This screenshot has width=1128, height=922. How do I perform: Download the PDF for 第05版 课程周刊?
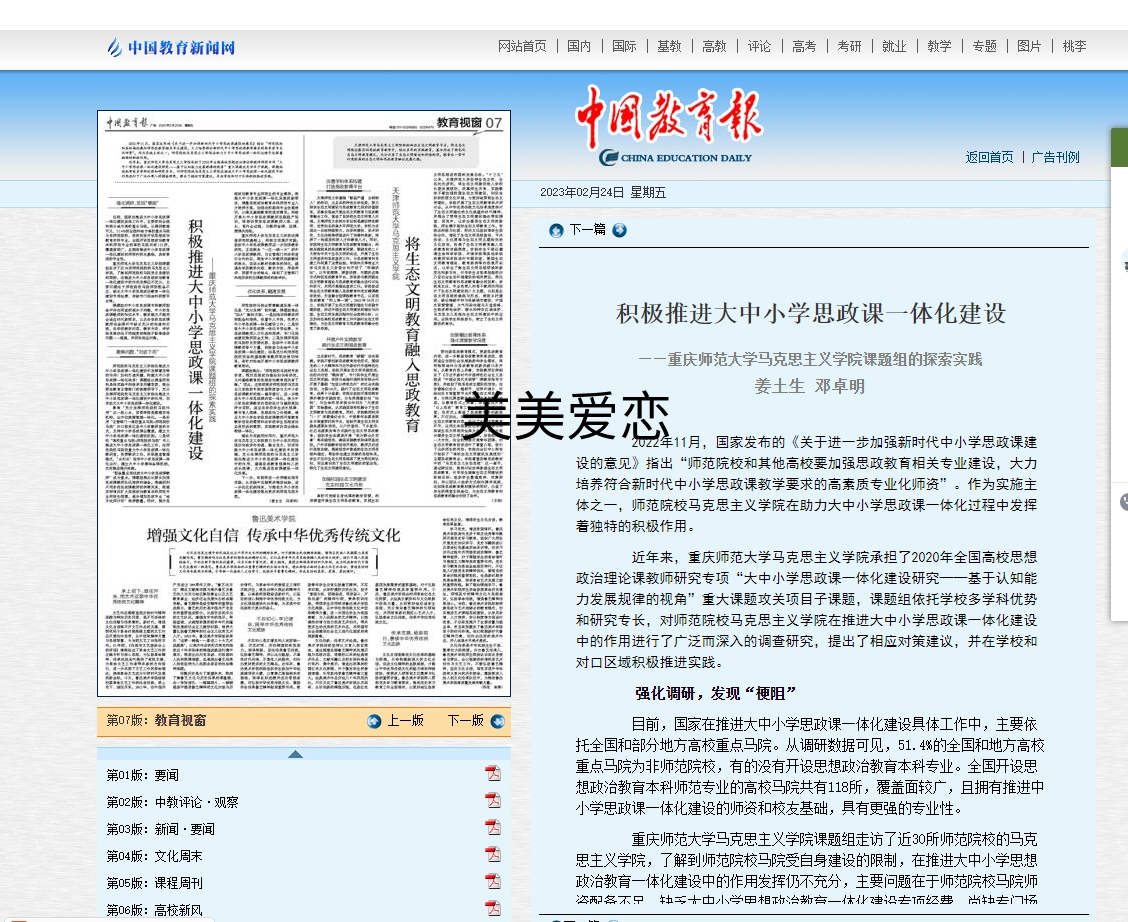[493, 881]
